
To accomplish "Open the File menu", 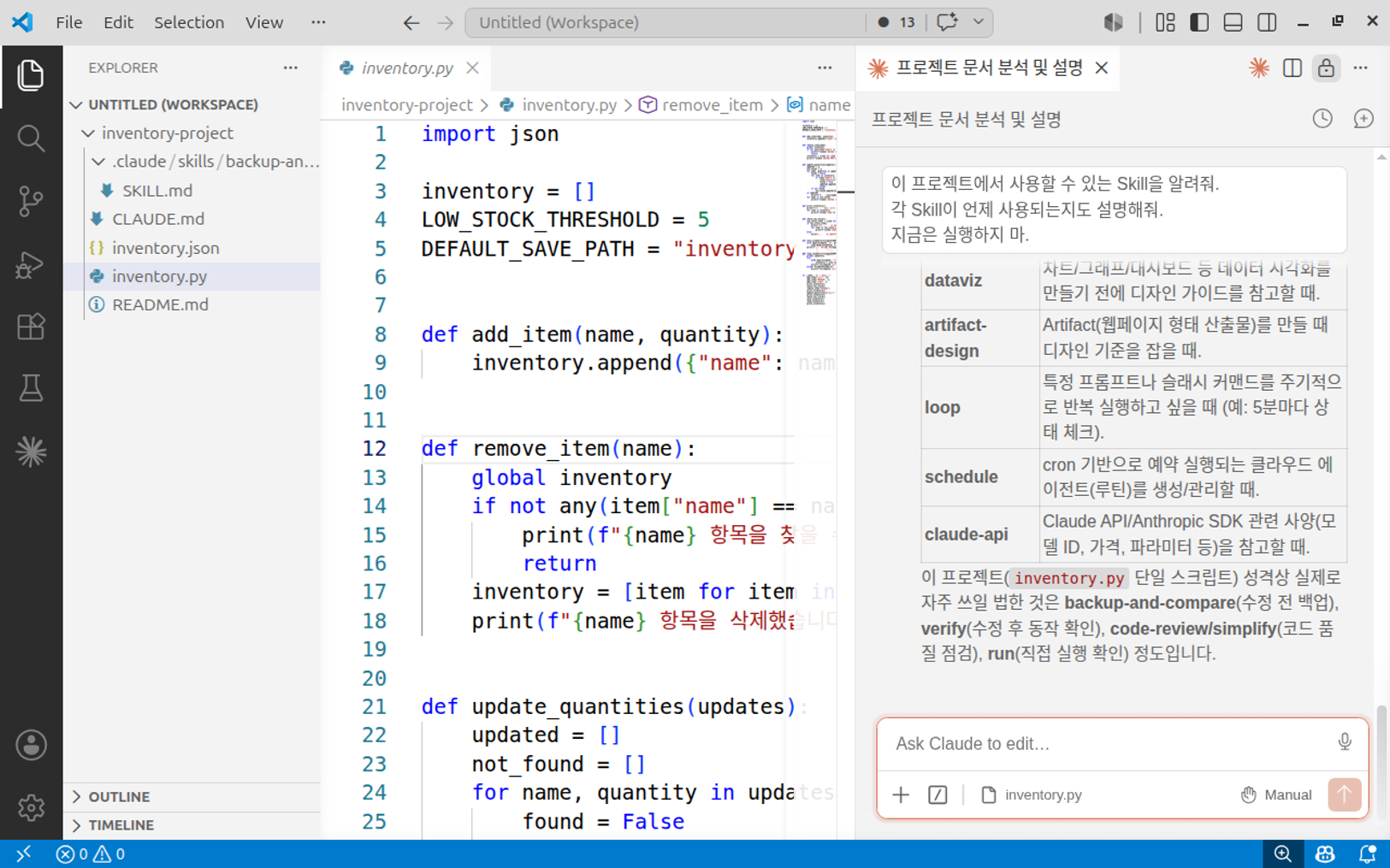I will coord(68,22).
